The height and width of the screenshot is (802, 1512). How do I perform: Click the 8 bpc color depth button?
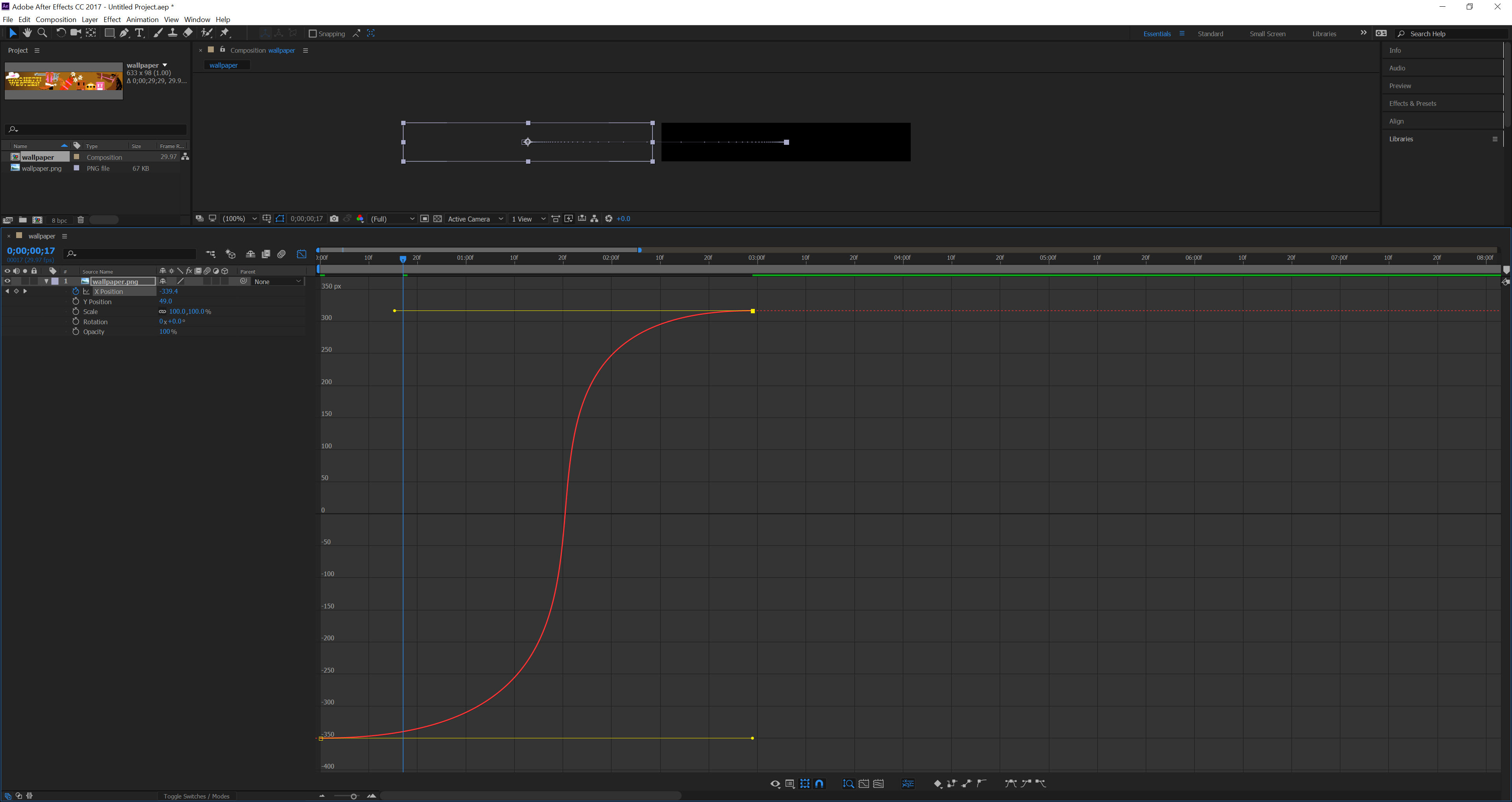pos(59,221)
